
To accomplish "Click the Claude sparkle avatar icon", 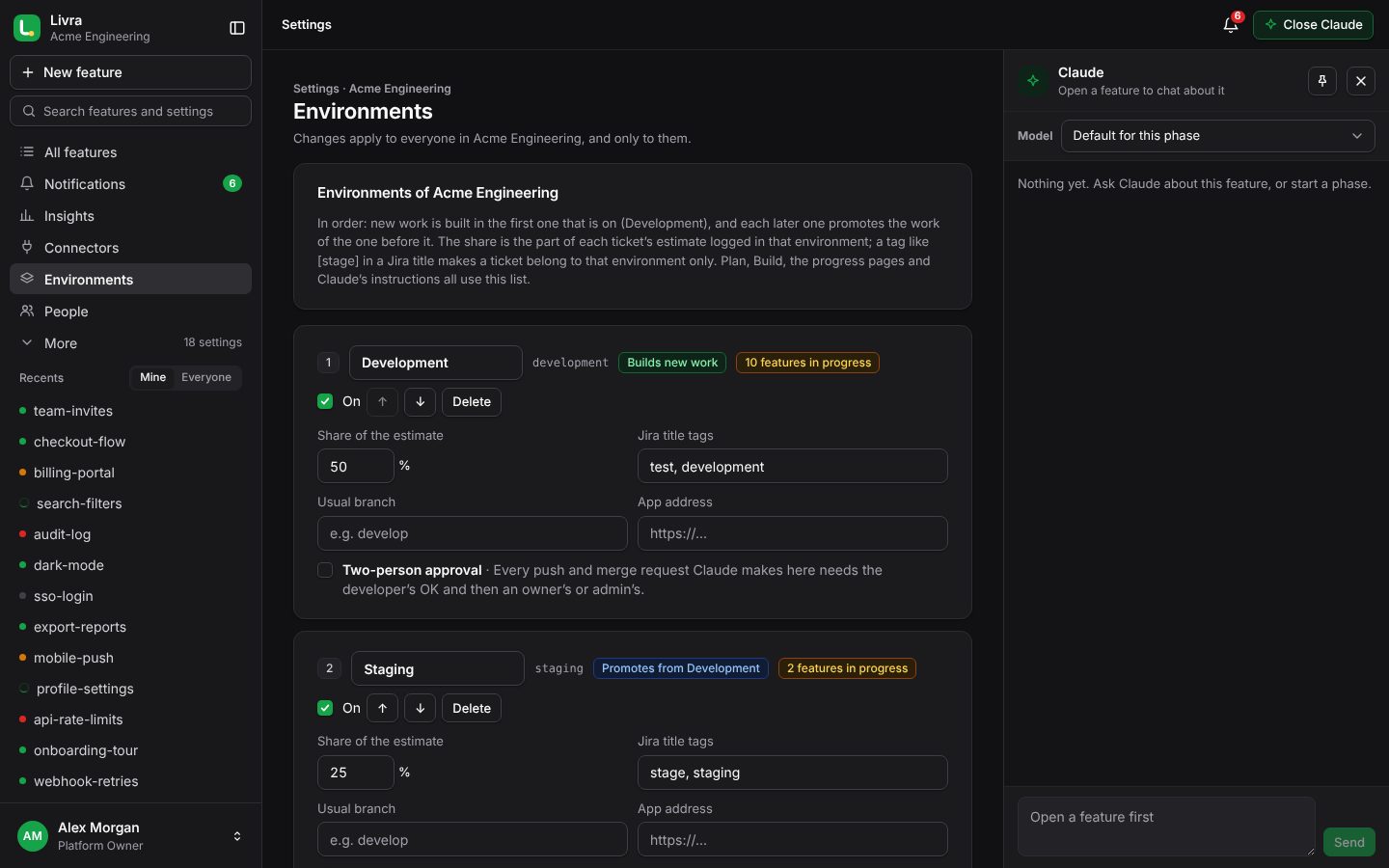I will (x=1033, y=81).
